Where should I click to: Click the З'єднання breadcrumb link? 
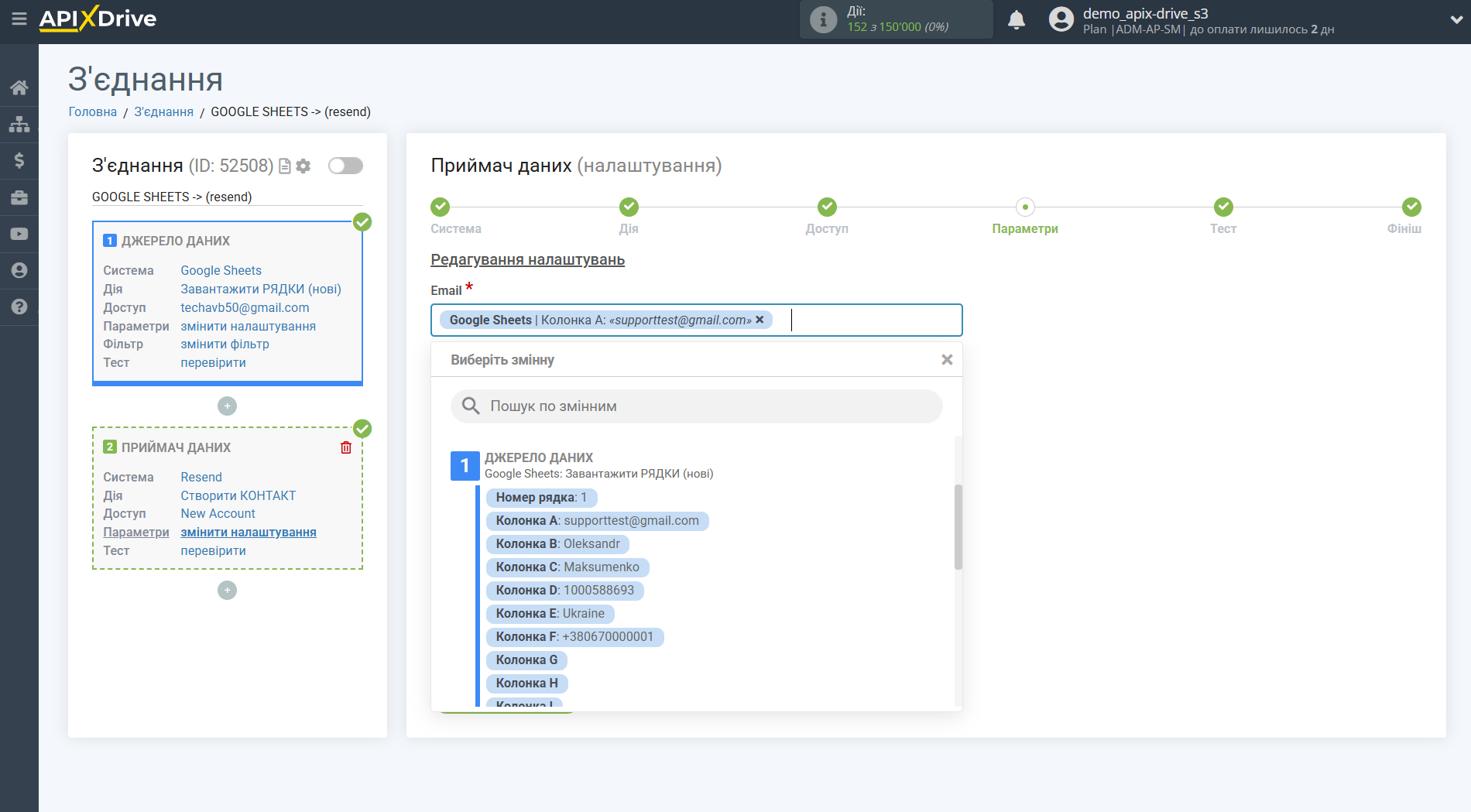(x=163, y=112)
